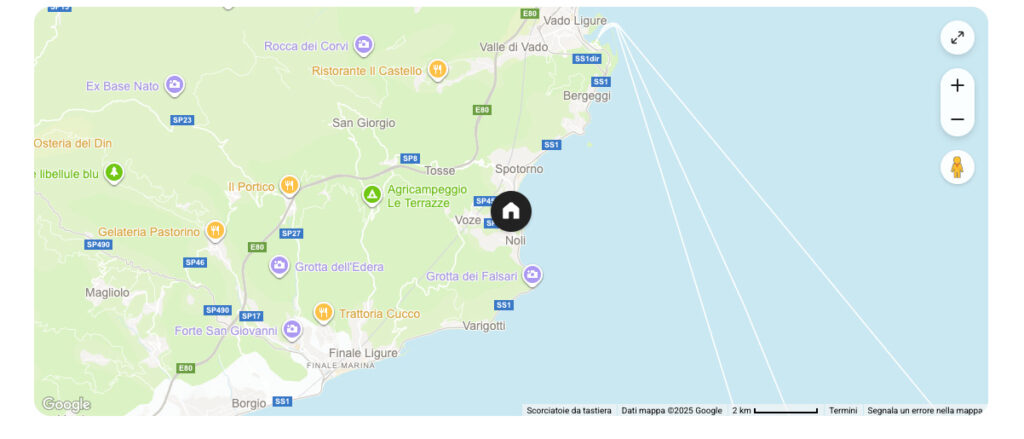Image resolution: width=1024 pixels, height=439 pixels.
Task: Click Segnala un errore nella mappa link
Action: (x=924, y=410)
